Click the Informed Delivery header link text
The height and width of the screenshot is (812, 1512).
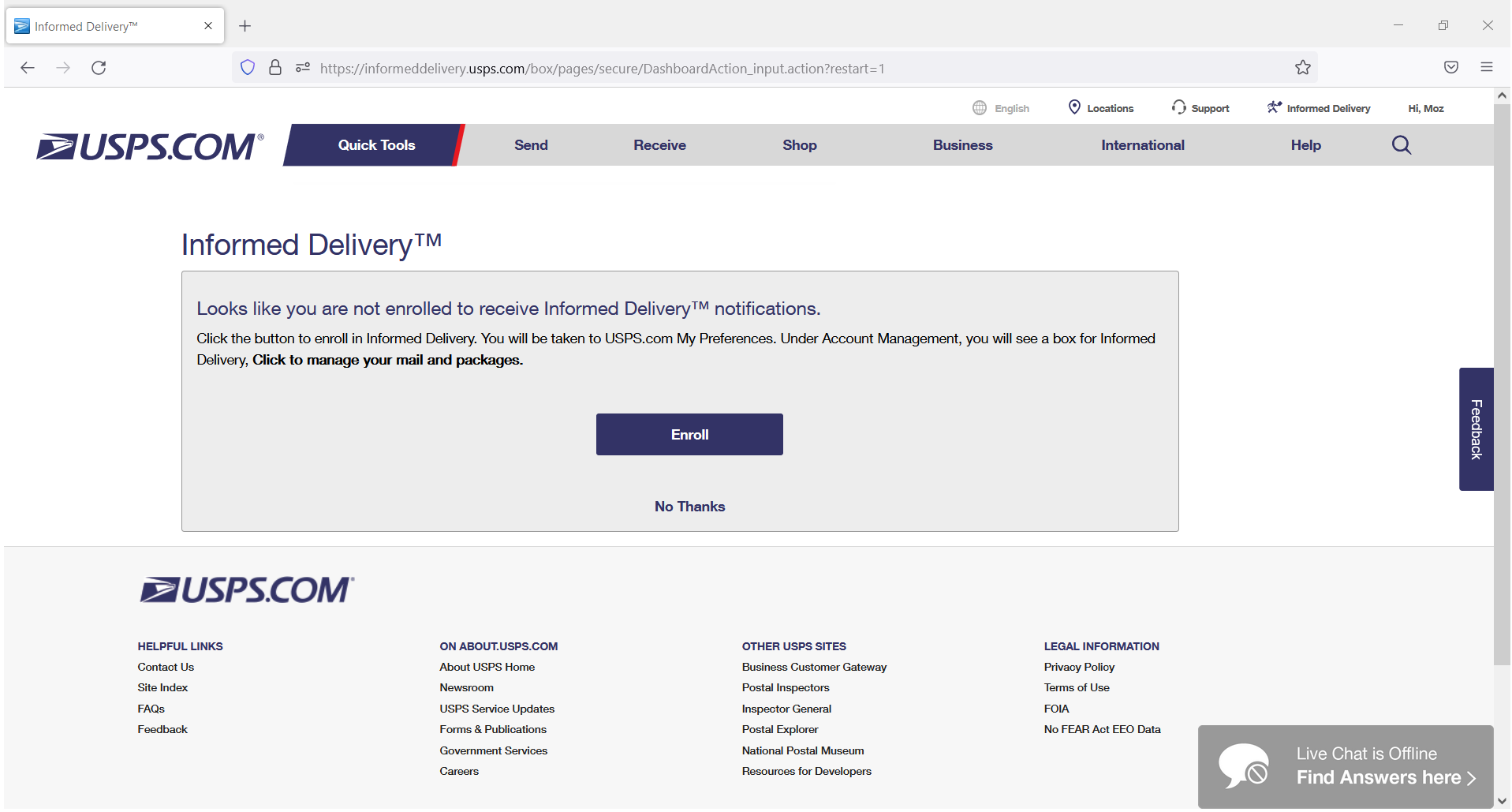click(1328, 109)
